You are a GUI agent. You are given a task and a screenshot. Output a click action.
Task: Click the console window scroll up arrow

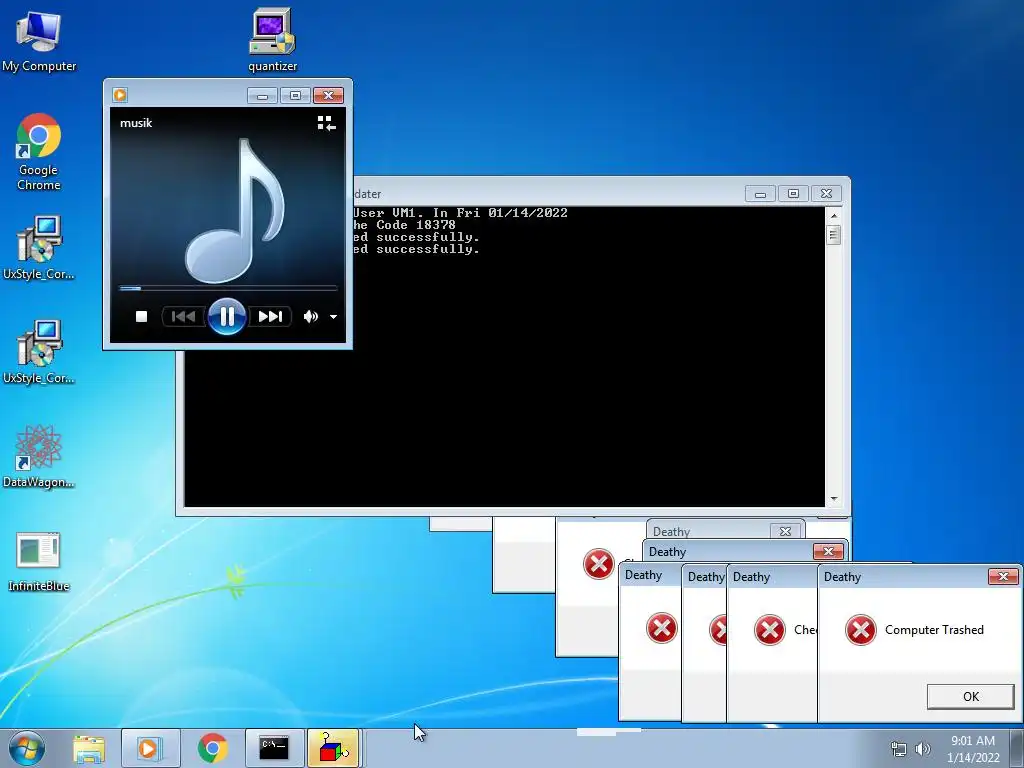click(833, 216)
